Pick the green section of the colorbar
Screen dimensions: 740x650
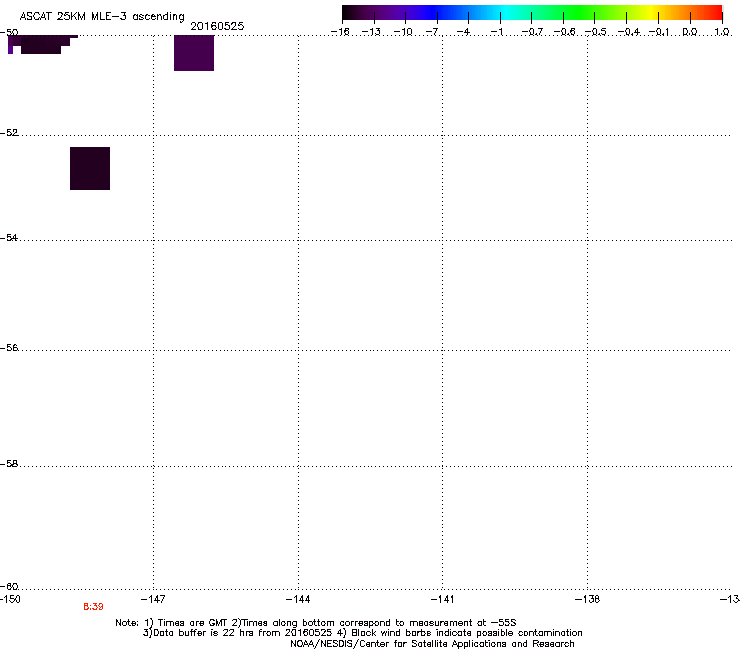coord(580,12)
